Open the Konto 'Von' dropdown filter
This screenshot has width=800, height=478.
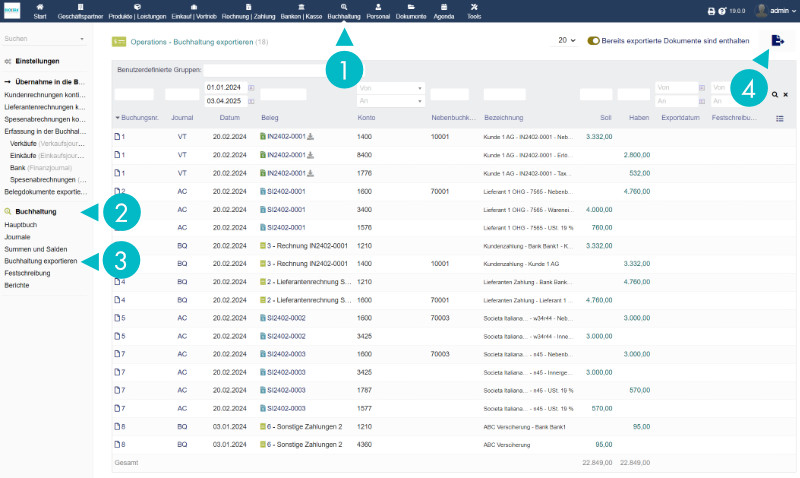[389, 88]
